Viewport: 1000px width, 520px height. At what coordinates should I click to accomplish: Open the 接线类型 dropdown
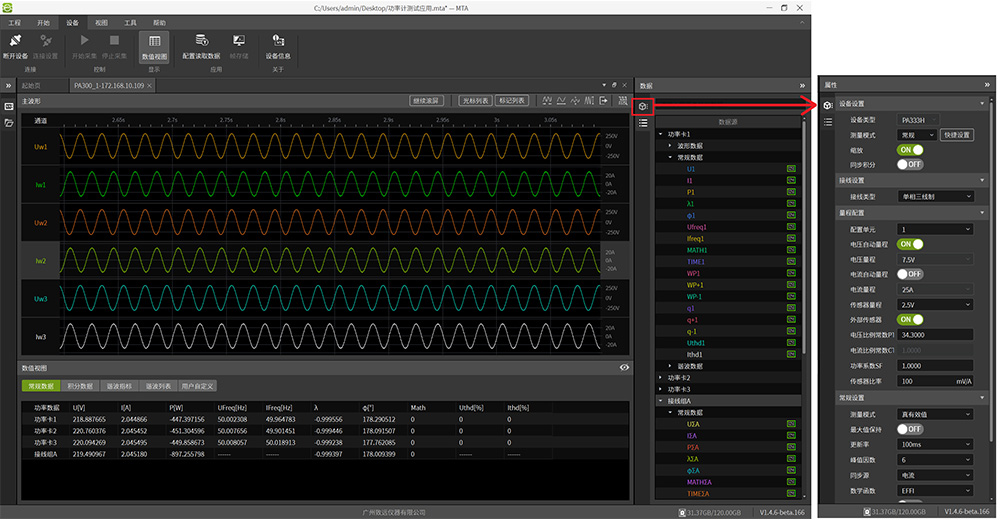coord(935,197)
